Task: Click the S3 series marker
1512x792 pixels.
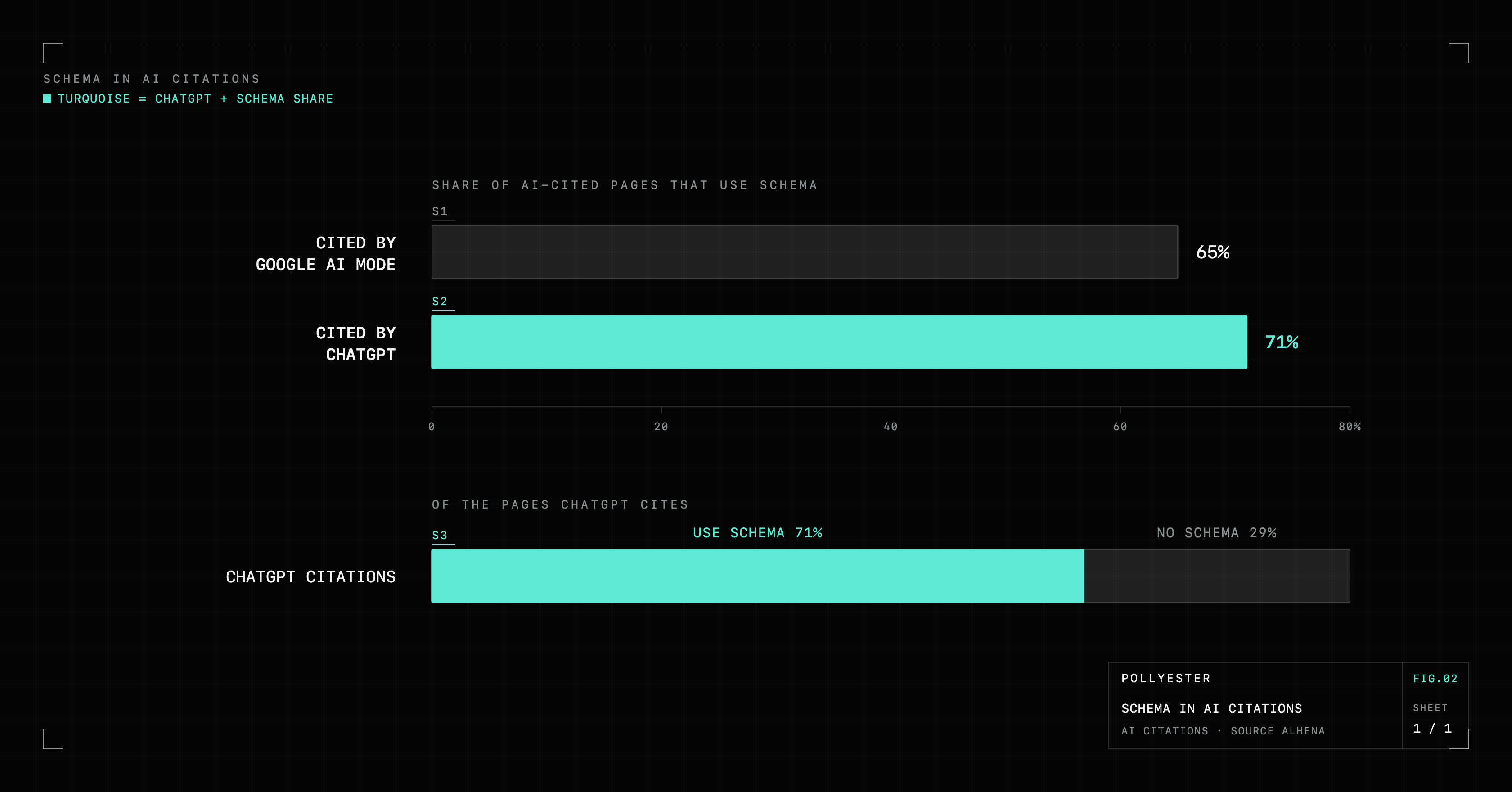Action: coord(440,535)
